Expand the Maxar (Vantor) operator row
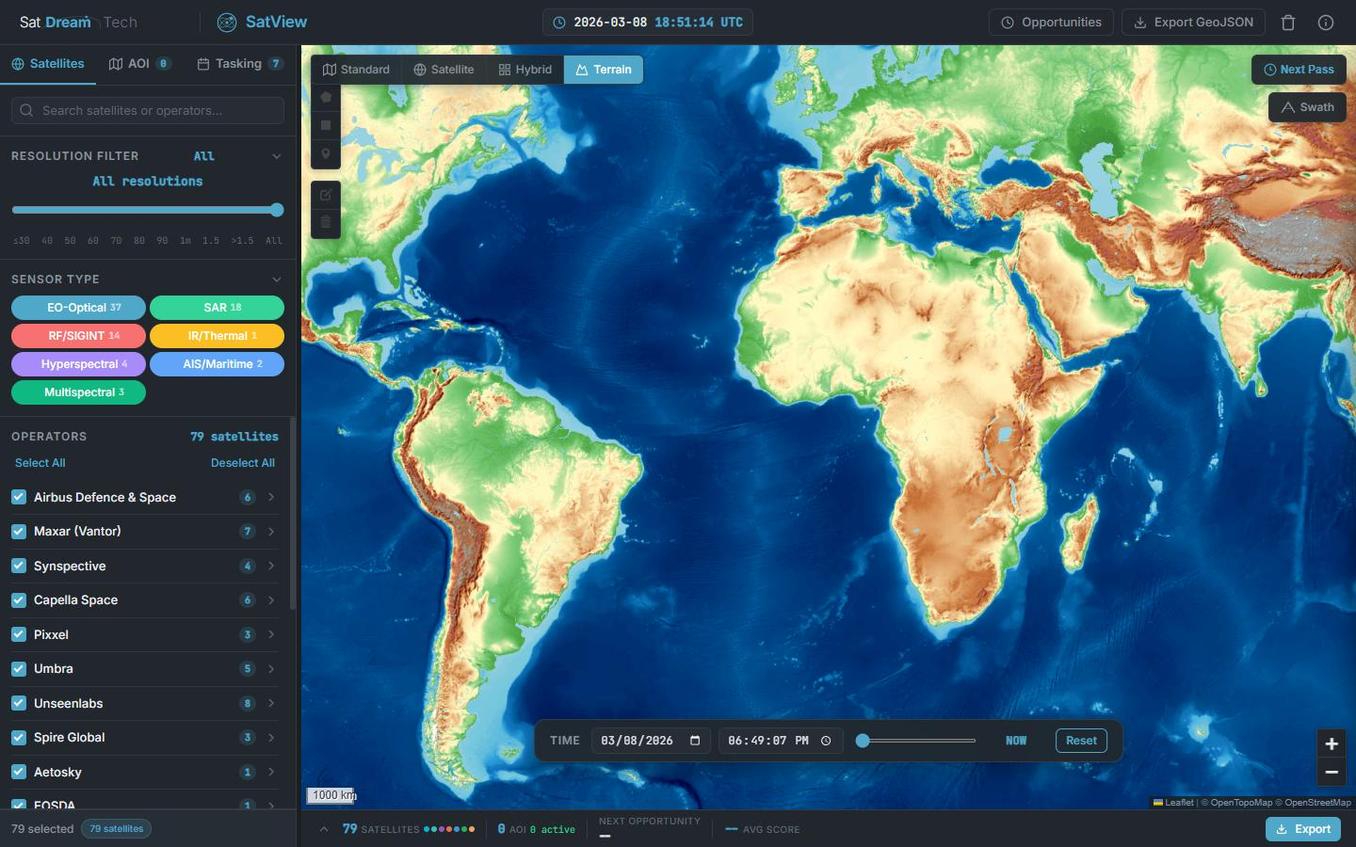Screen dimensions: 1356x847 271,531
